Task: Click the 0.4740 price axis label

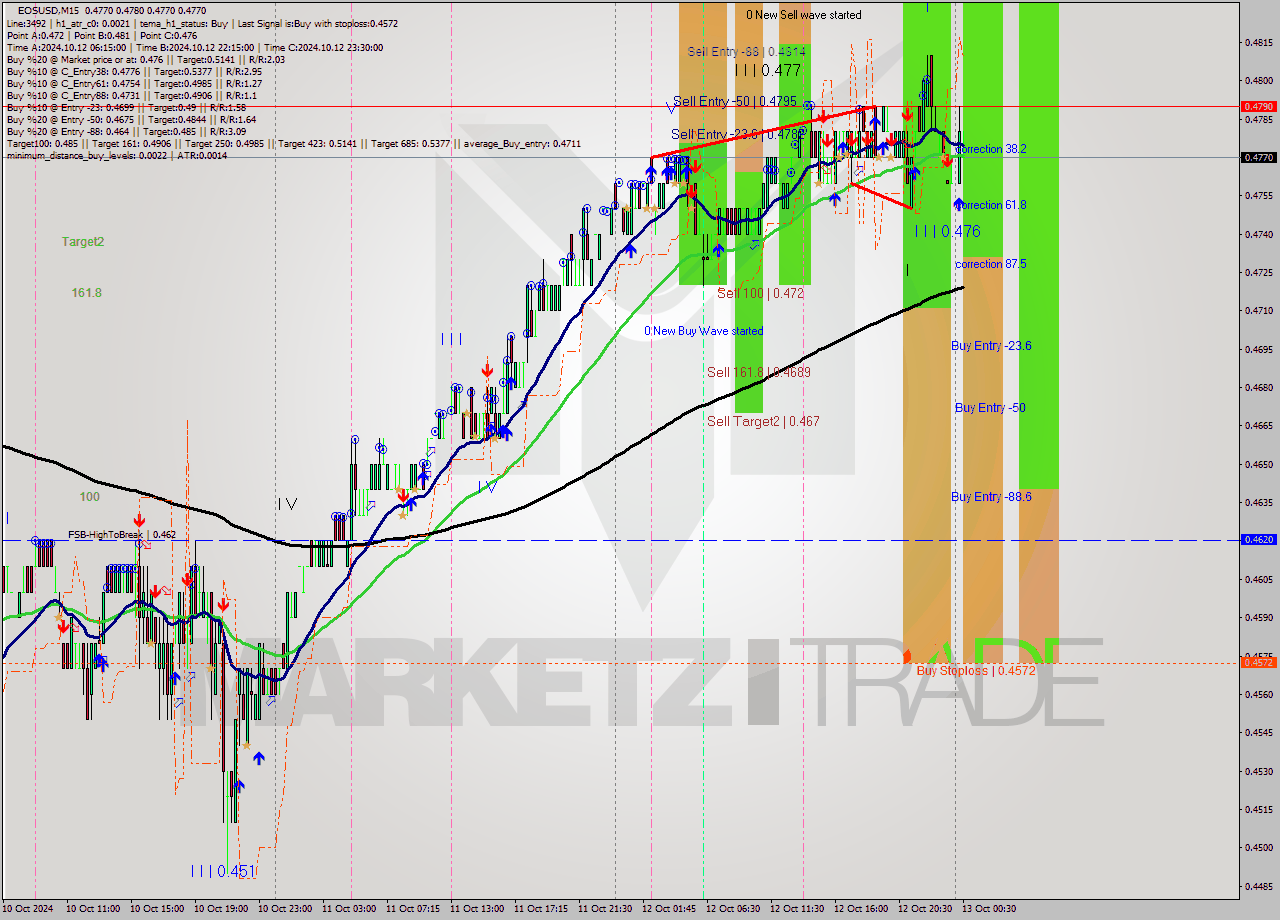Action: pyautogui.click(x=1258, y=234)
